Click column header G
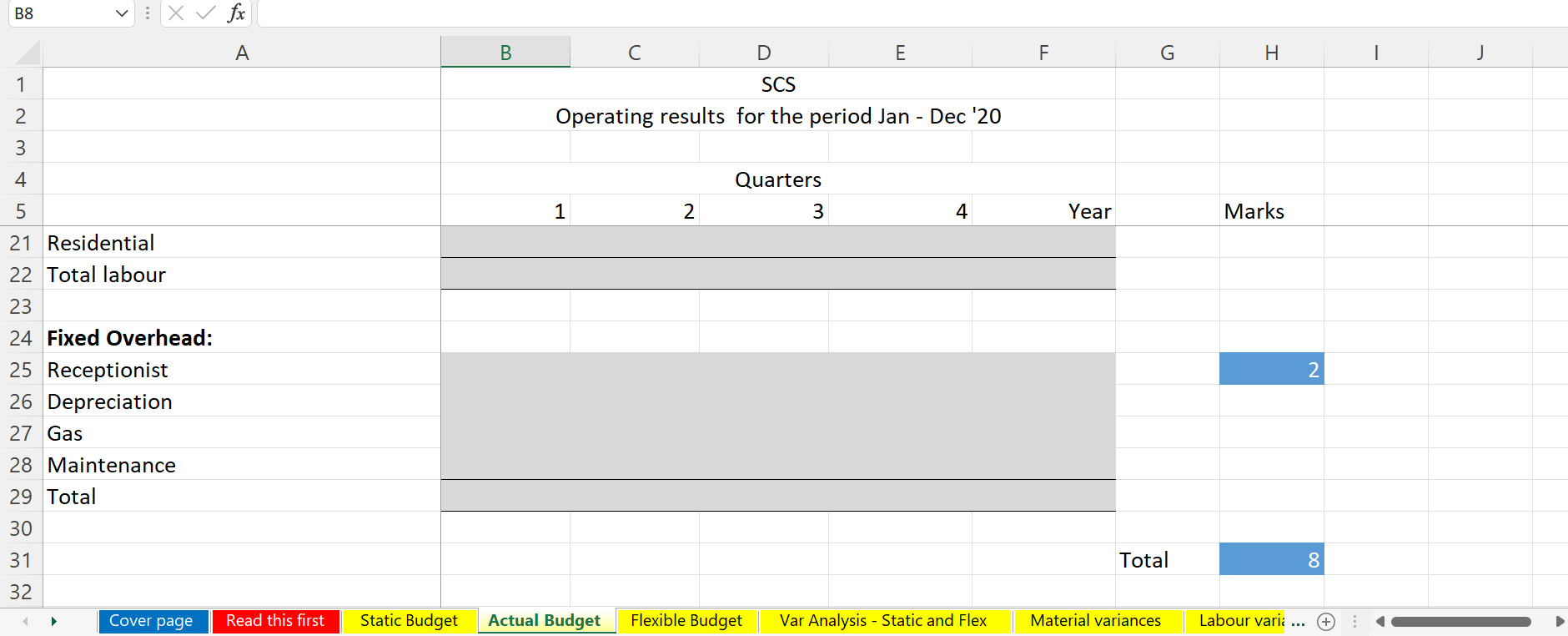The image size is (1568, 636). (x=1167, y=51)
